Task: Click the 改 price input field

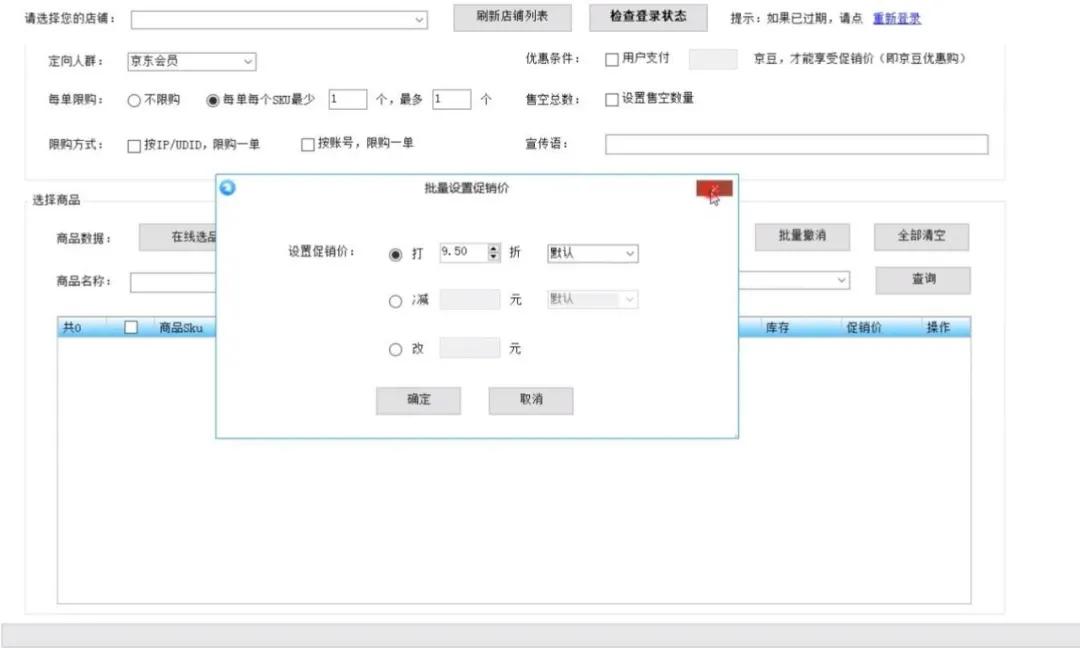Action: (x=470, y=348)
